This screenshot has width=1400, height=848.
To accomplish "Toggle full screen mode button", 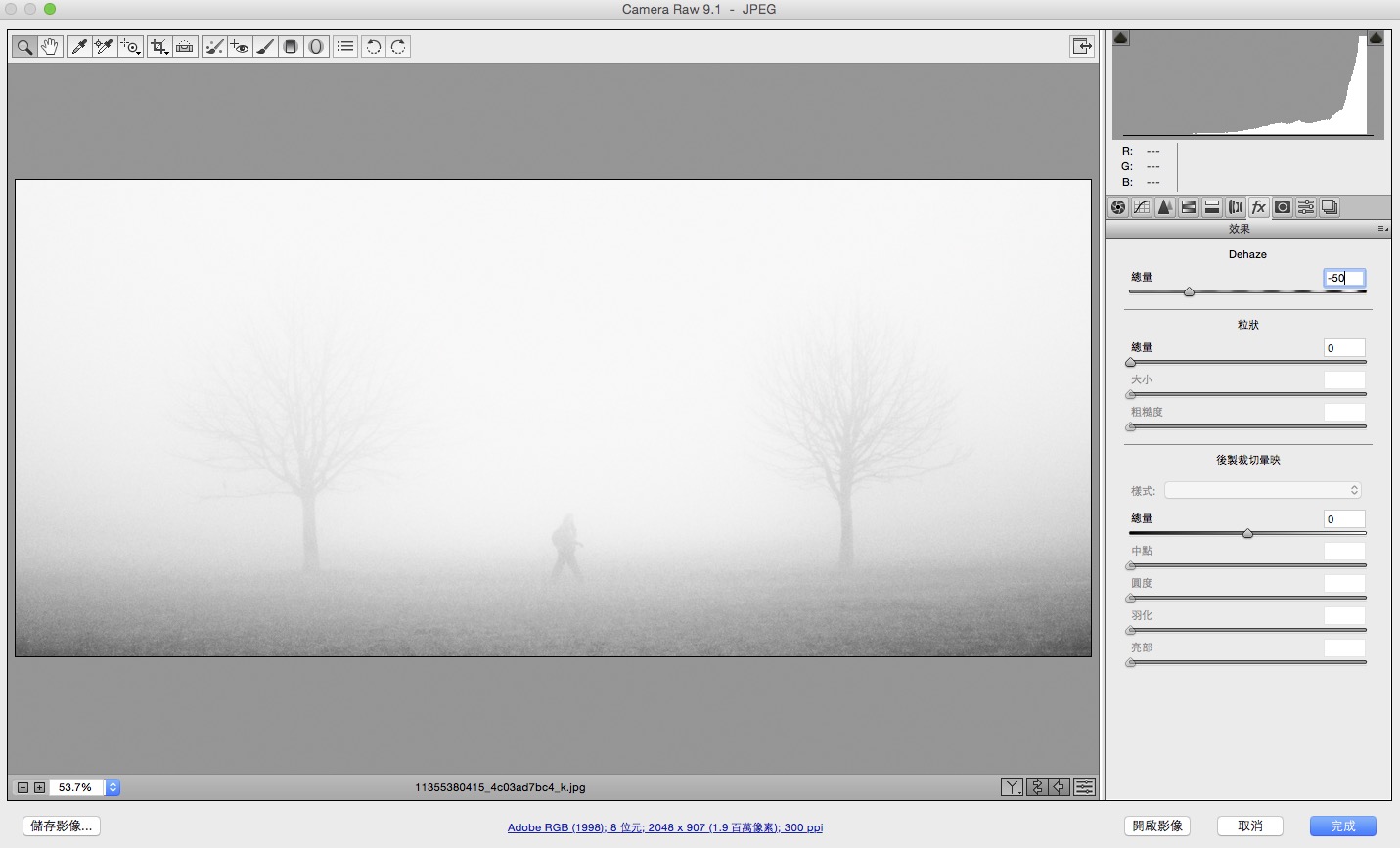I will click(x=1082, y=47).
